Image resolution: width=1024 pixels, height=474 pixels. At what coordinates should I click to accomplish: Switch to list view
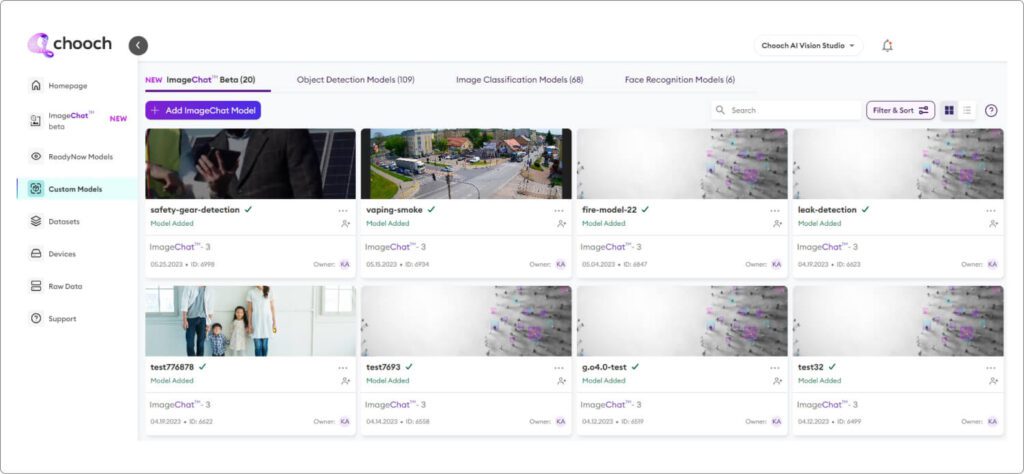pyautogui.click(x=967, y=110)
